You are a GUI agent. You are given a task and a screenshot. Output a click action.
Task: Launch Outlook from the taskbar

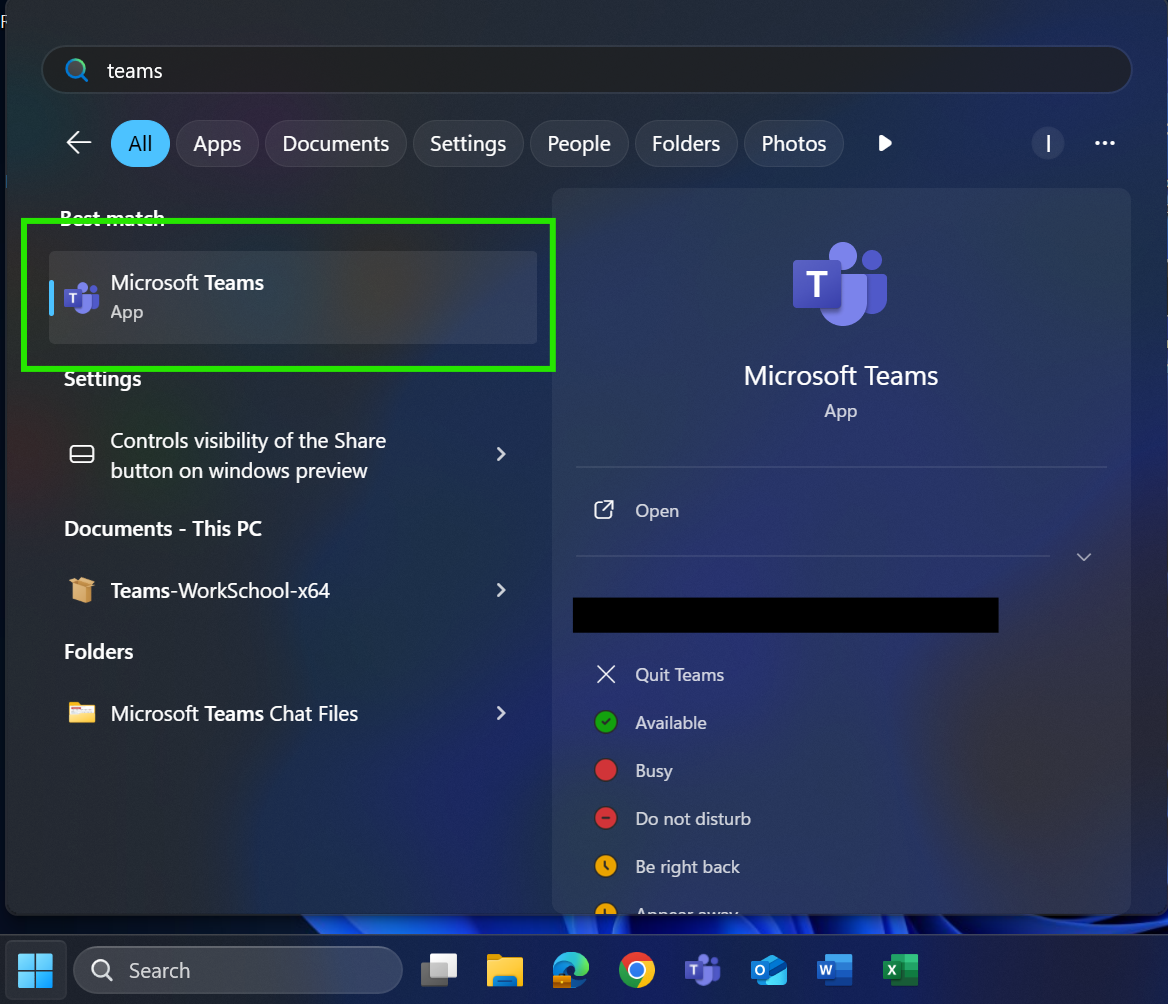click(769, 970)
